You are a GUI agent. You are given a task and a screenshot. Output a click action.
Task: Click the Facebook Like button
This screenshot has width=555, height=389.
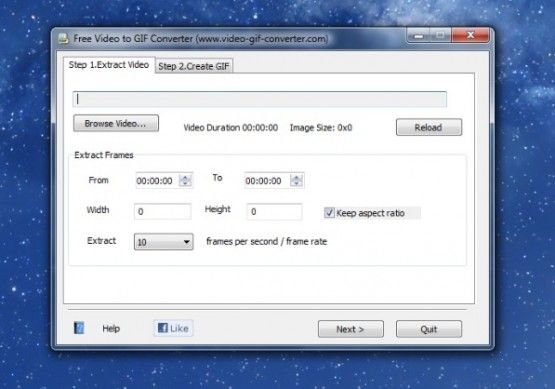click(x=173, y=328)
